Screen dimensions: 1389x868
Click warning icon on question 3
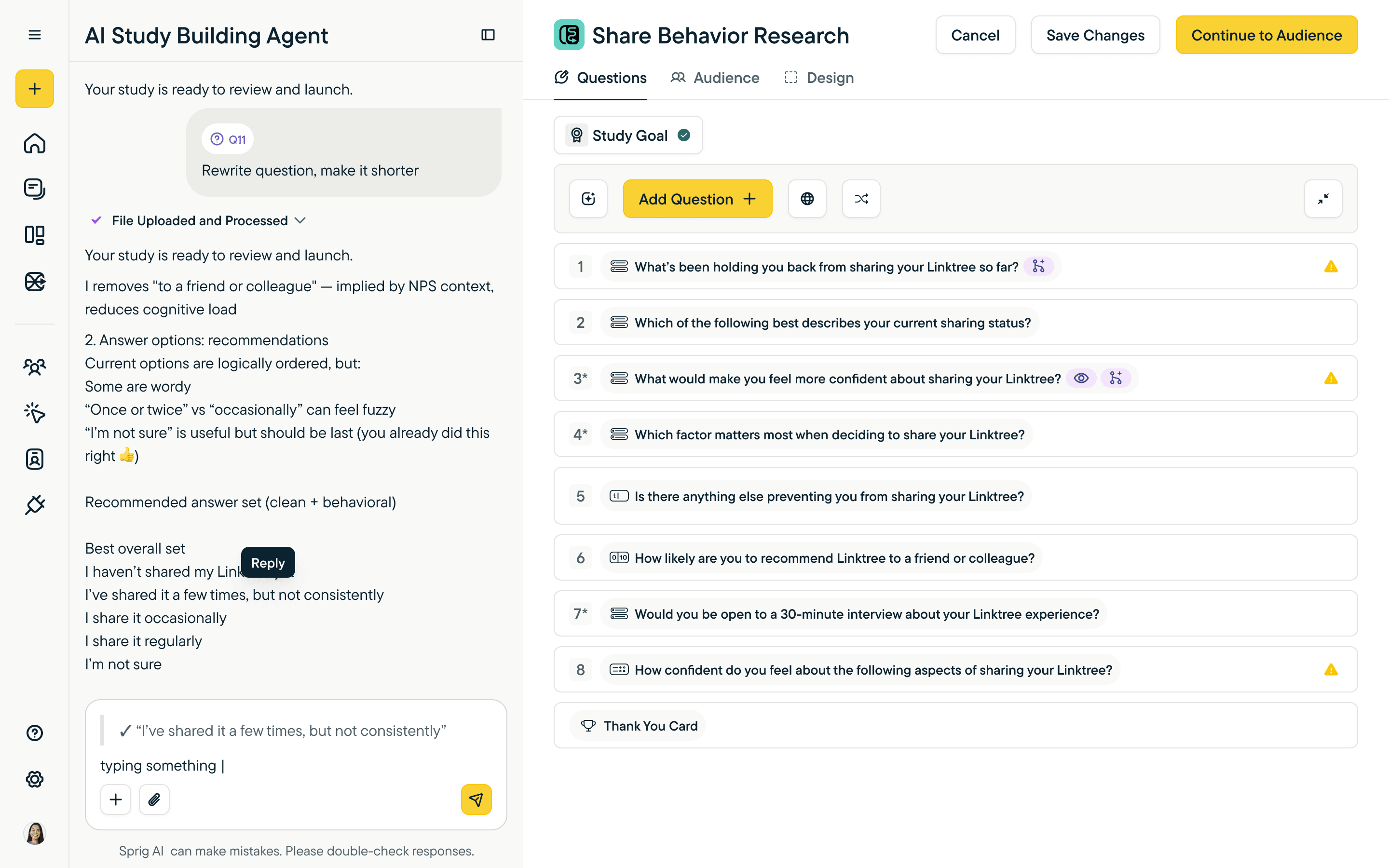click(x=1331, y=379)
